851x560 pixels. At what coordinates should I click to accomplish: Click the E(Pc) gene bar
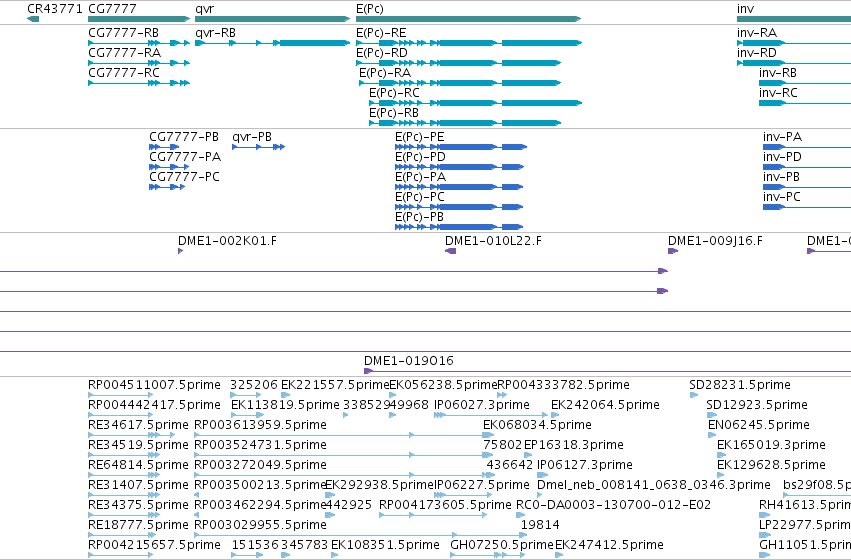pos(468,19)
